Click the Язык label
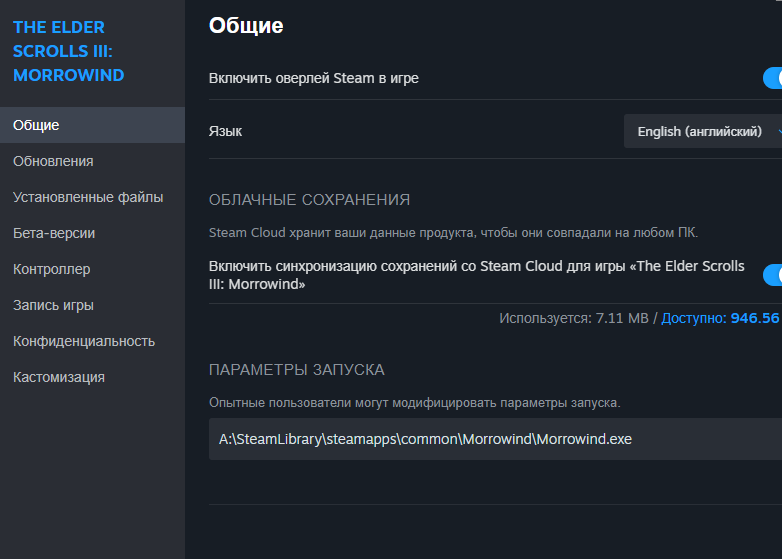Image resolution: width=782 pixels, height=559 pixels. [x=225, y=131]
